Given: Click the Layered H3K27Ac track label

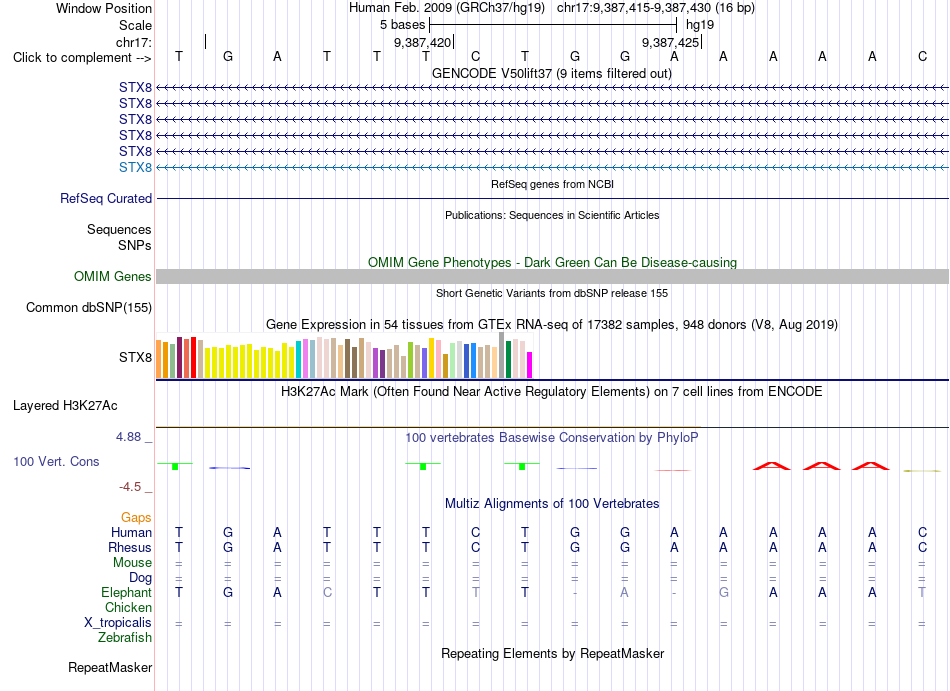Looking at the screenshot, I should point(65,405).
